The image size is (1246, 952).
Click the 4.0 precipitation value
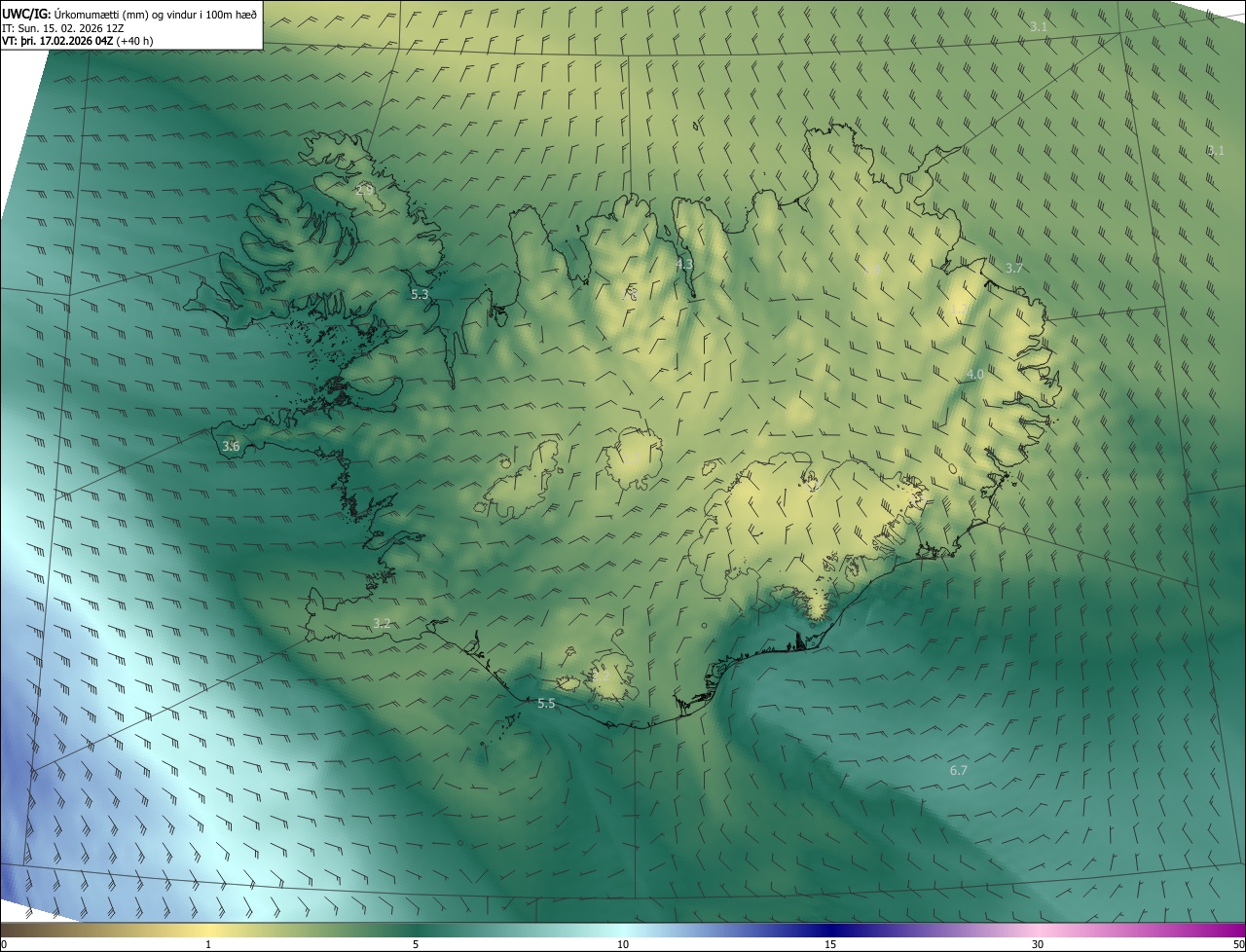coord(975,375)
